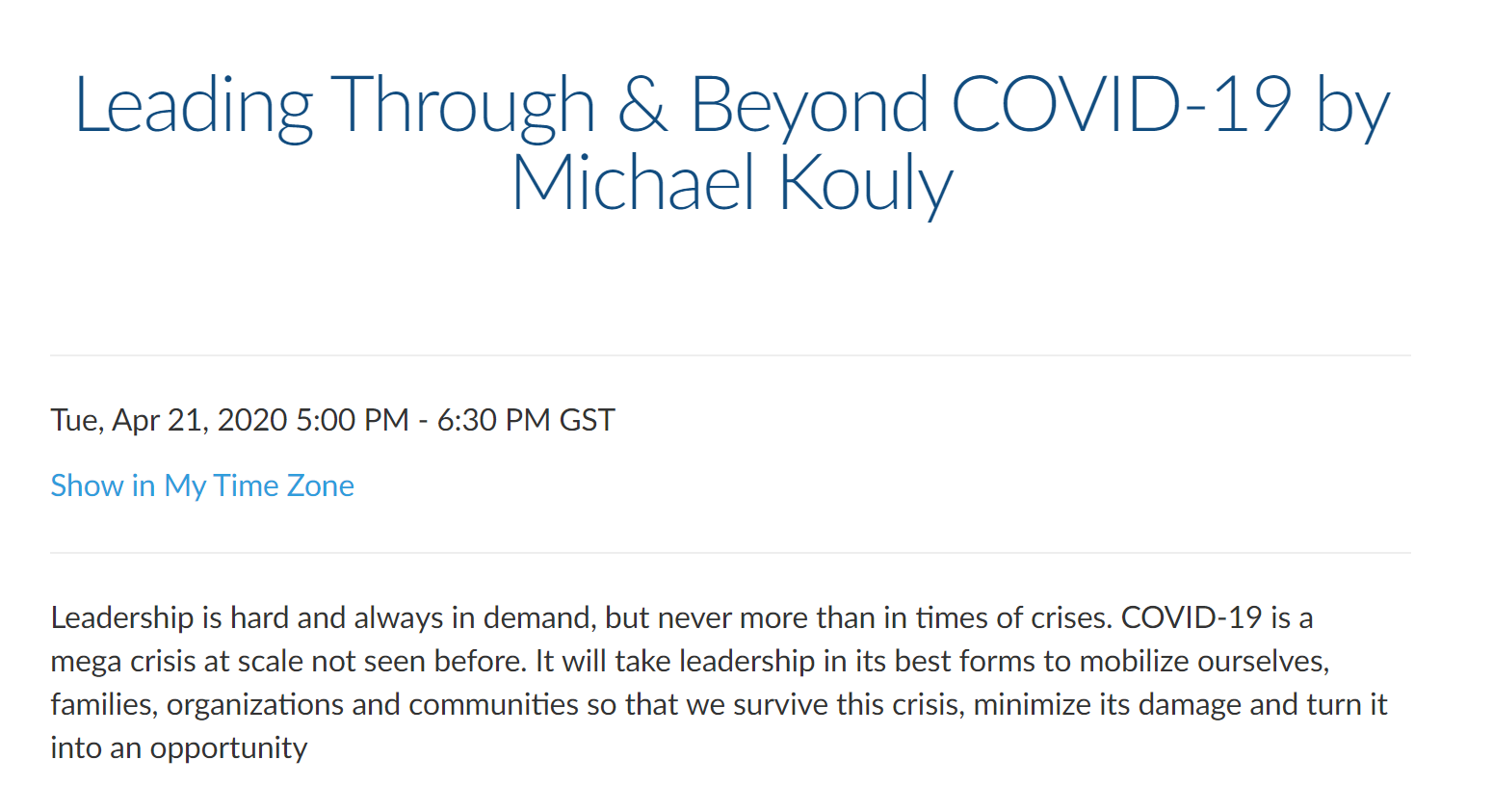Click the 6:30 PM end time
The image size is (1493, 812).
493,420
